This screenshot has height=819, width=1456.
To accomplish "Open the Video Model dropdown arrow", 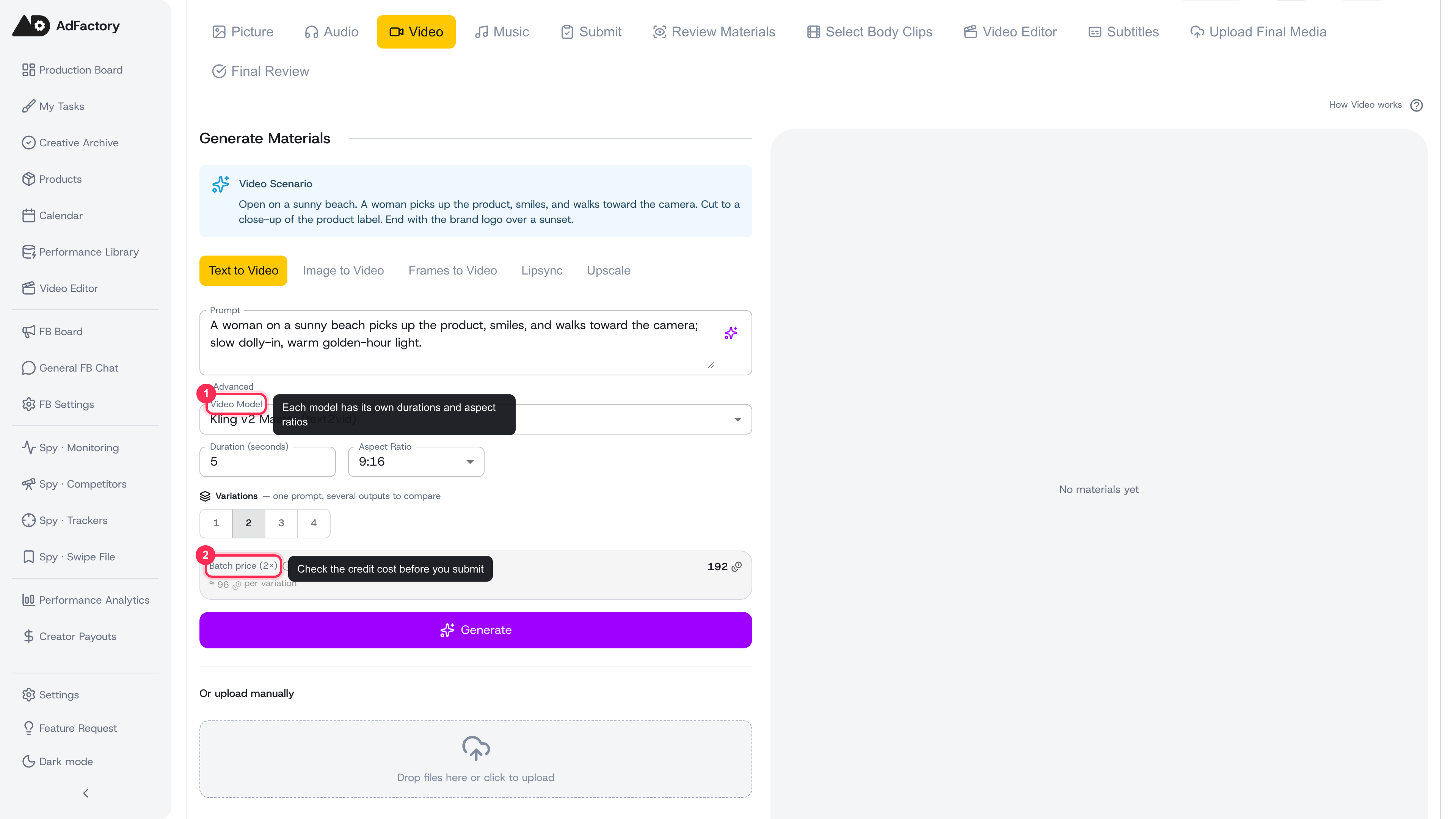I will (x=737, y=419).
